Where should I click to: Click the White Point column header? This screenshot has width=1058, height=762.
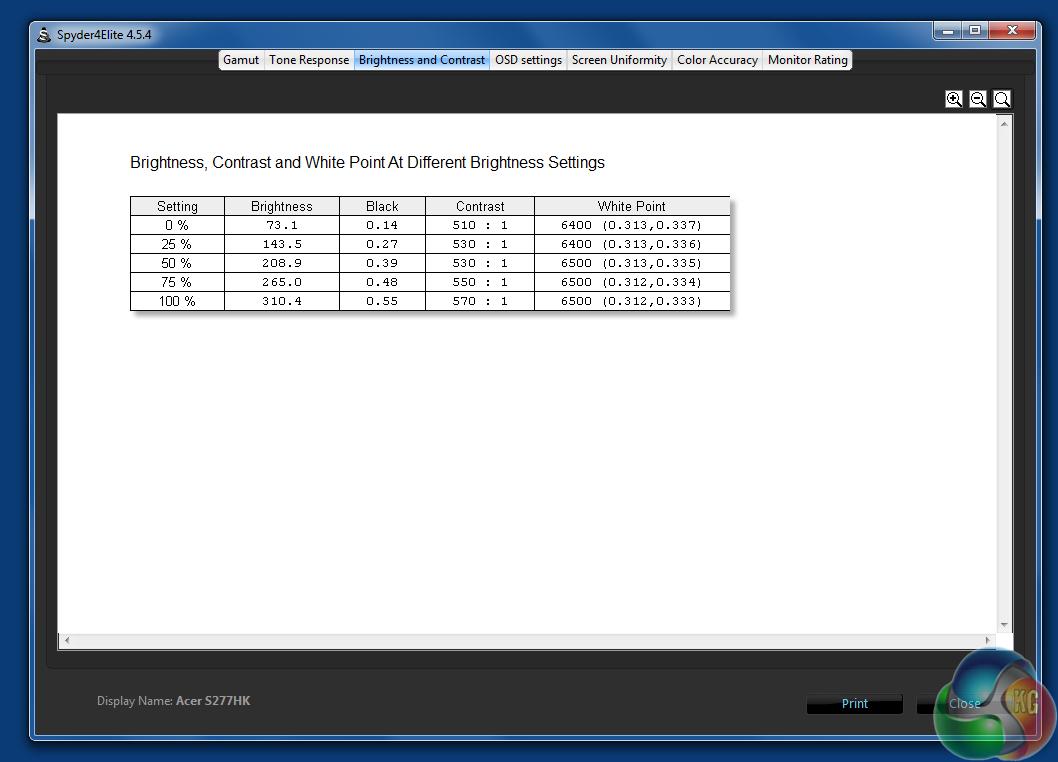click(632, 207)
